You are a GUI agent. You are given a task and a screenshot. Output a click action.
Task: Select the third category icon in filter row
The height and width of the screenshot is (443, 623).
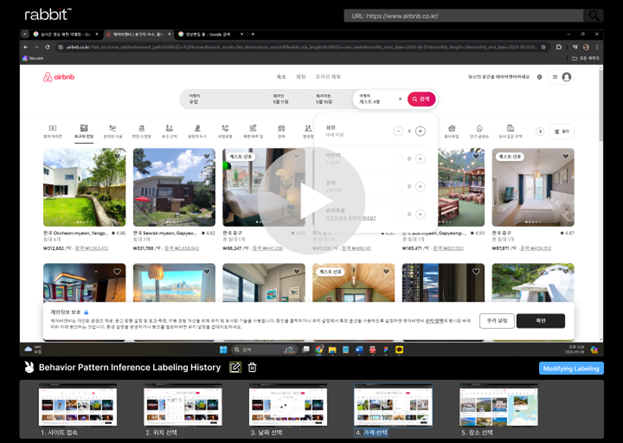[113, 131]
